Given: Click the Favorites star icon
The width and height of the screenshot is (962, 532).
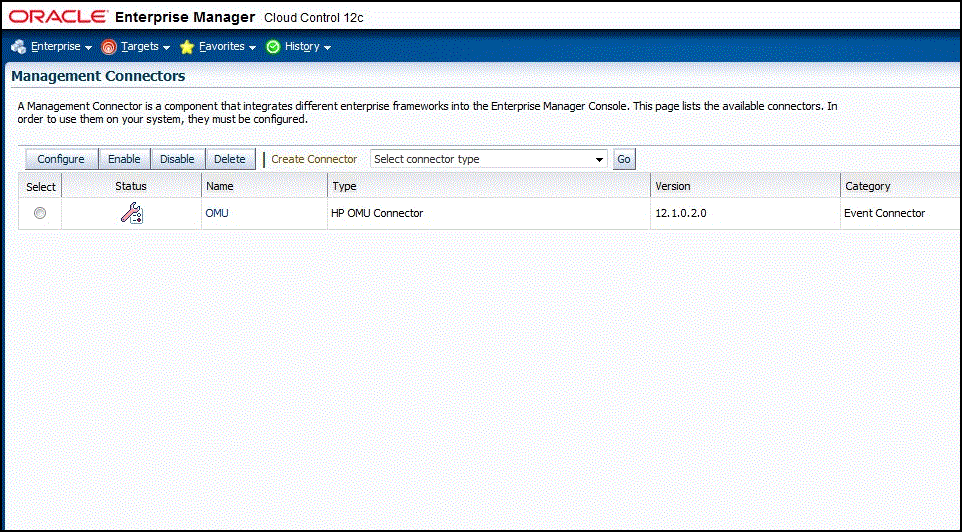Looking at the screenshot, I should click(187, 47).
